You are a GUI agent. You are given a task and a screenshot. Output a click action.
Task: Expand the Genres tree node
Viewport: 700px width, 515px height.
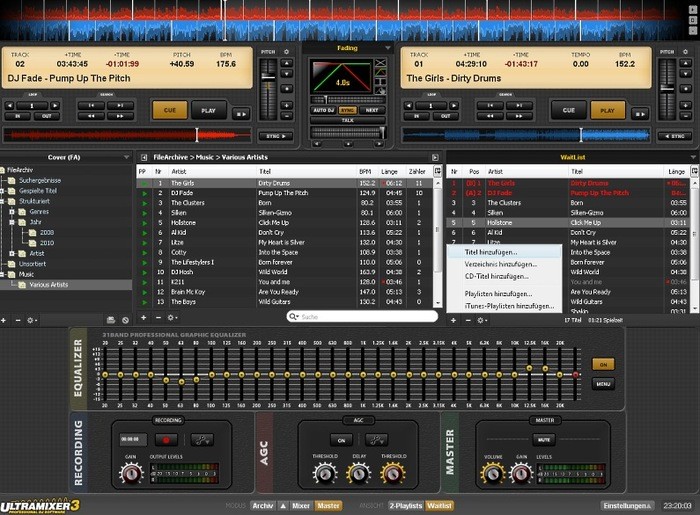coord(12,212)
